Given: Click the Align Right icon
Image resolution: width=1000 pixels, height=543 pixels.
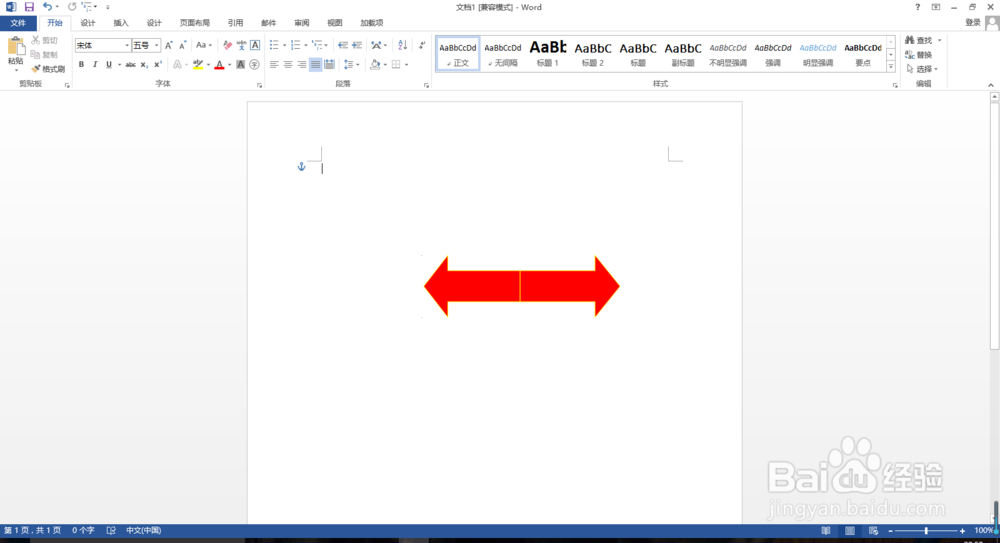Looking at the screenshot, I should click(x=302, y=64).
